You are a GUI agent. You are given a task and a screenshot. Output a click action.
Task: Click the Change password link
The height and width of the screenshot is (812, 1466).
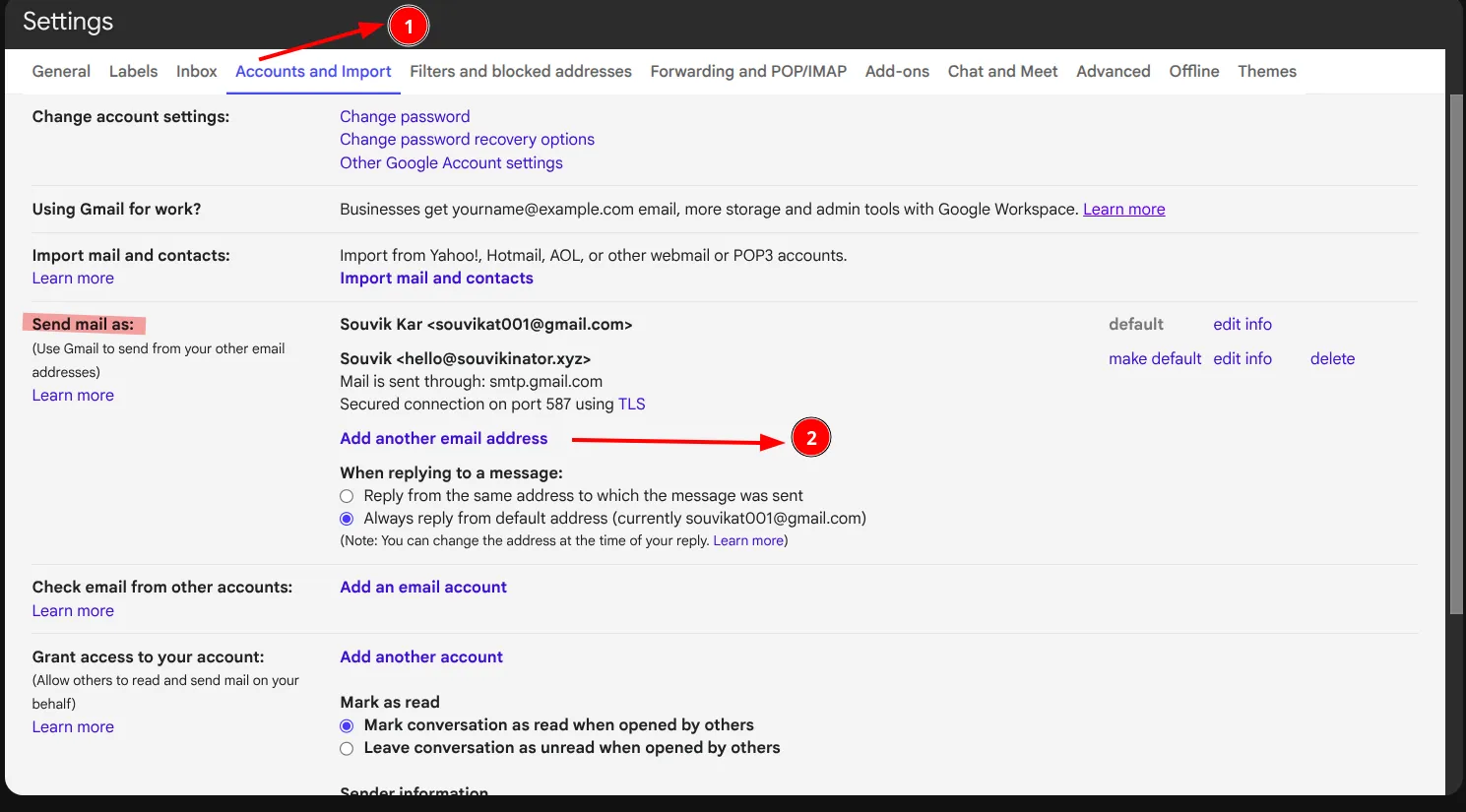(405, 116)
